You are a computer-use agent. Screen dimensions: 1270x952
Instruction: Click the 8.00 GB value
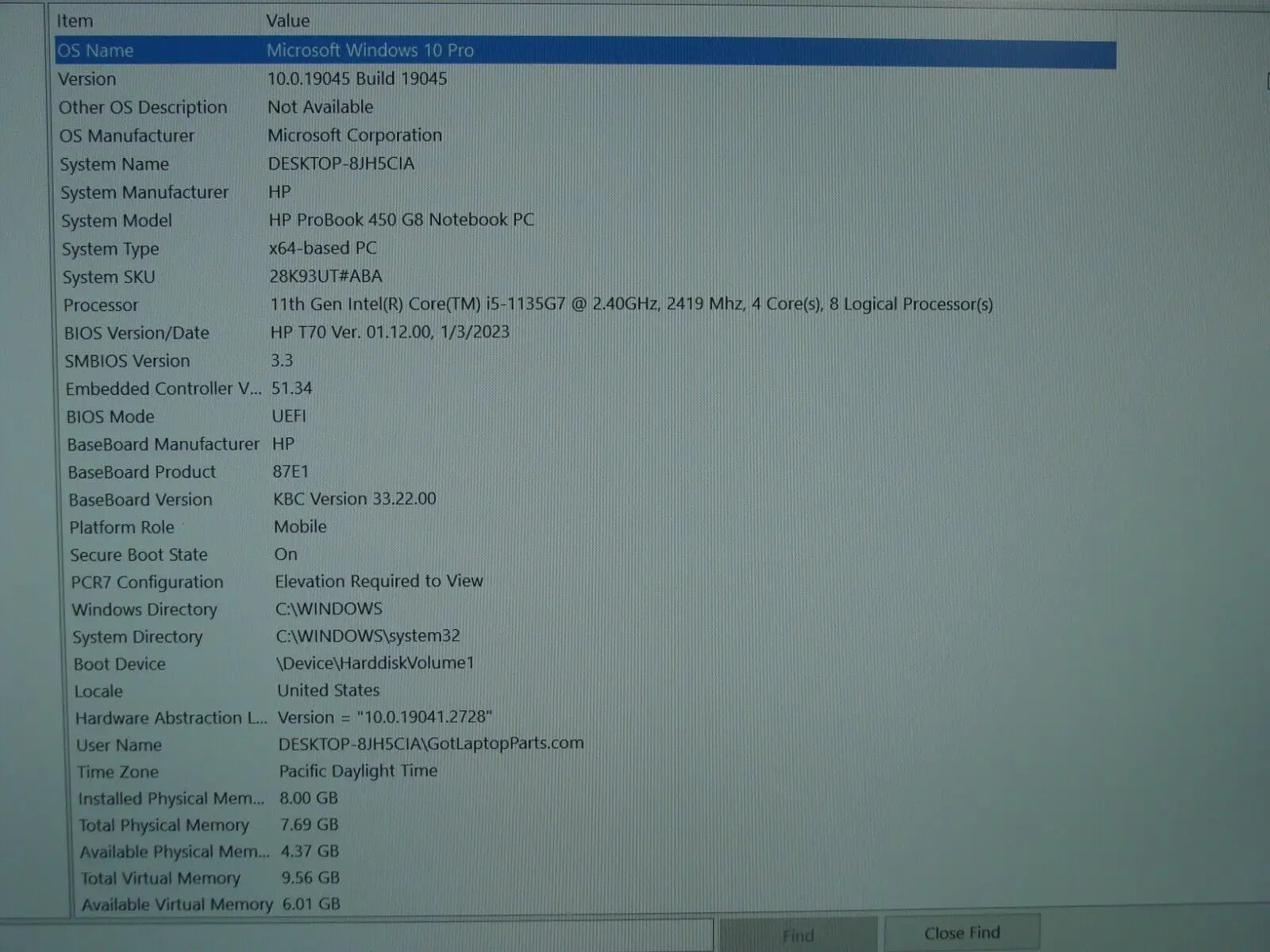point(309,798)
